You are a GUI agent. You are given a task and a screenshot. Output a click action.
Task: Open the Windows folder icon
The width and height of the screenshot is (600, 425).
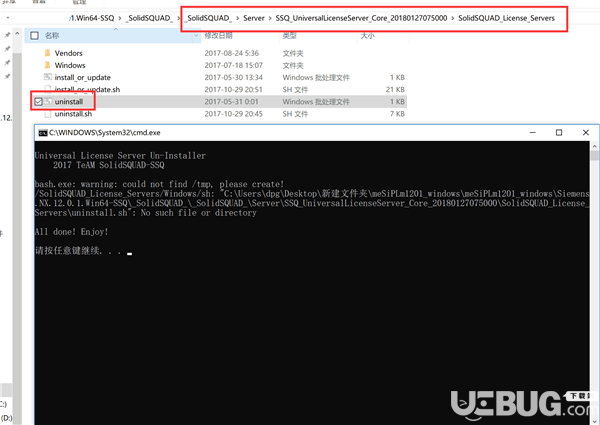[47, 65]
